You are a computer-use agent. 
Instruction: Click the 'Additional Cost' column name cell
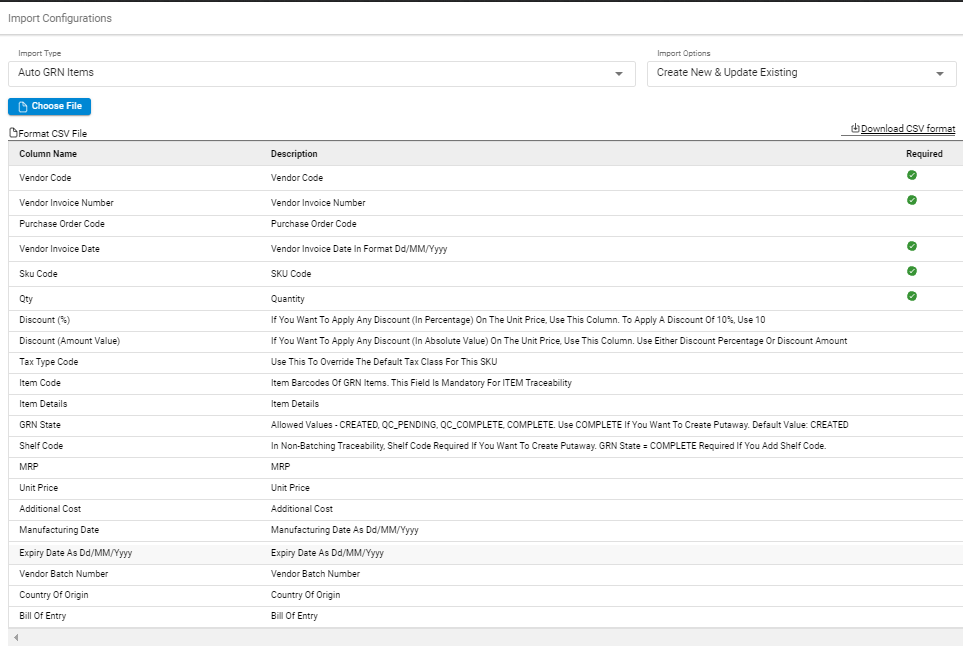pos(50,508)
